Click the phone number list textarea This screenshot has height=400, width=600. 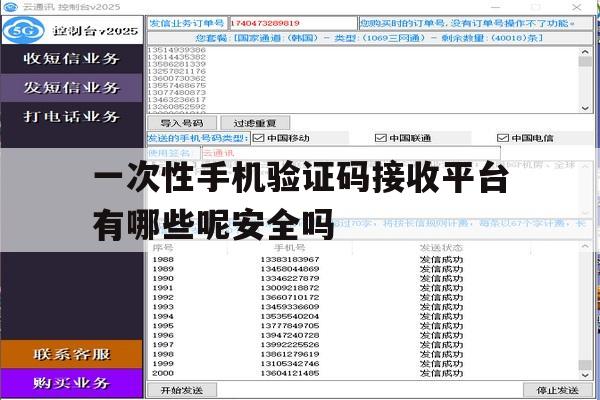click(x=364, y=80)
